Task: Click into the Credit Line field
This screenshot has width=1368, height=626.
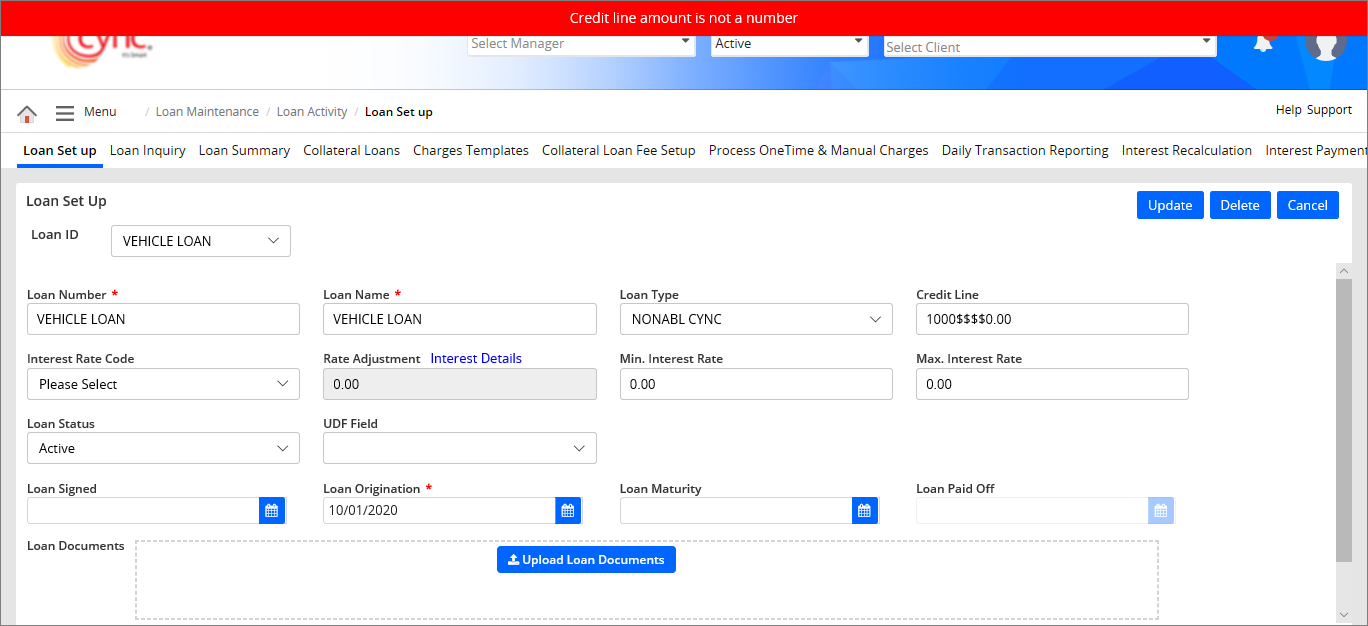Action: [1051, 319]
